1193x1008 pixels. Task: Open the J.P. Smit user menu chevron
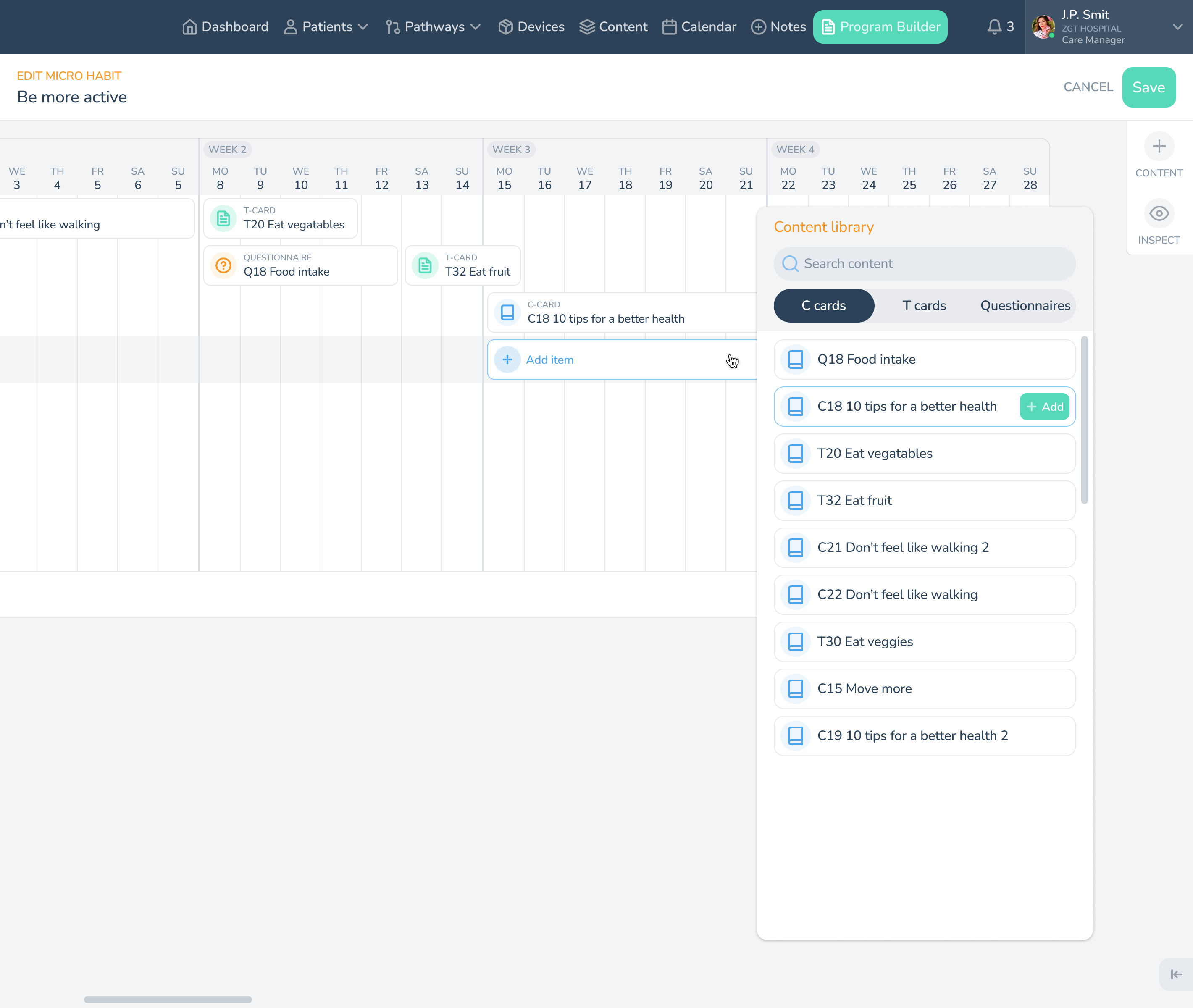1177,27
